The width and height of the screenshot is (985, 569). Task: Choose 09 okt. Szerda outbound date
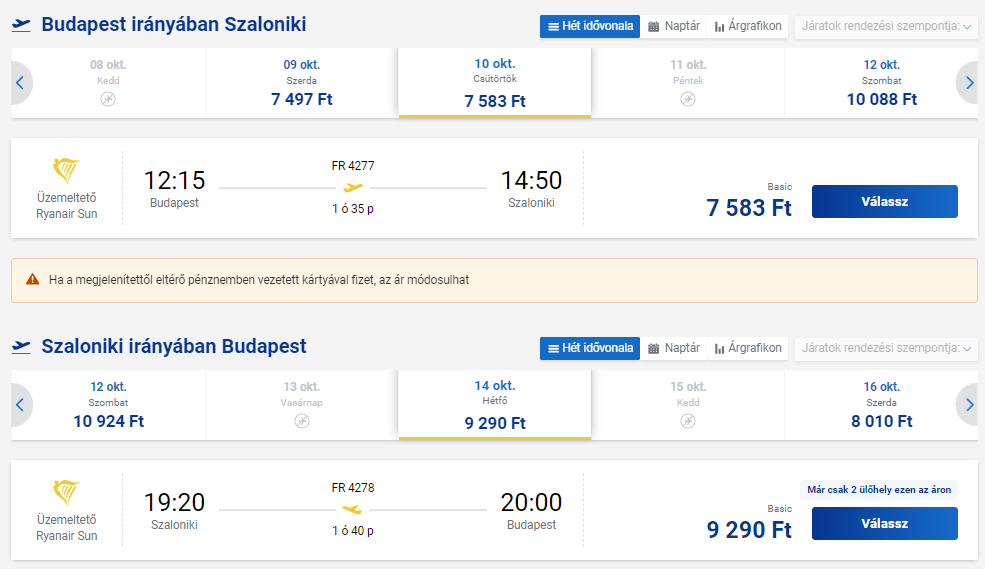pos(302,83)
